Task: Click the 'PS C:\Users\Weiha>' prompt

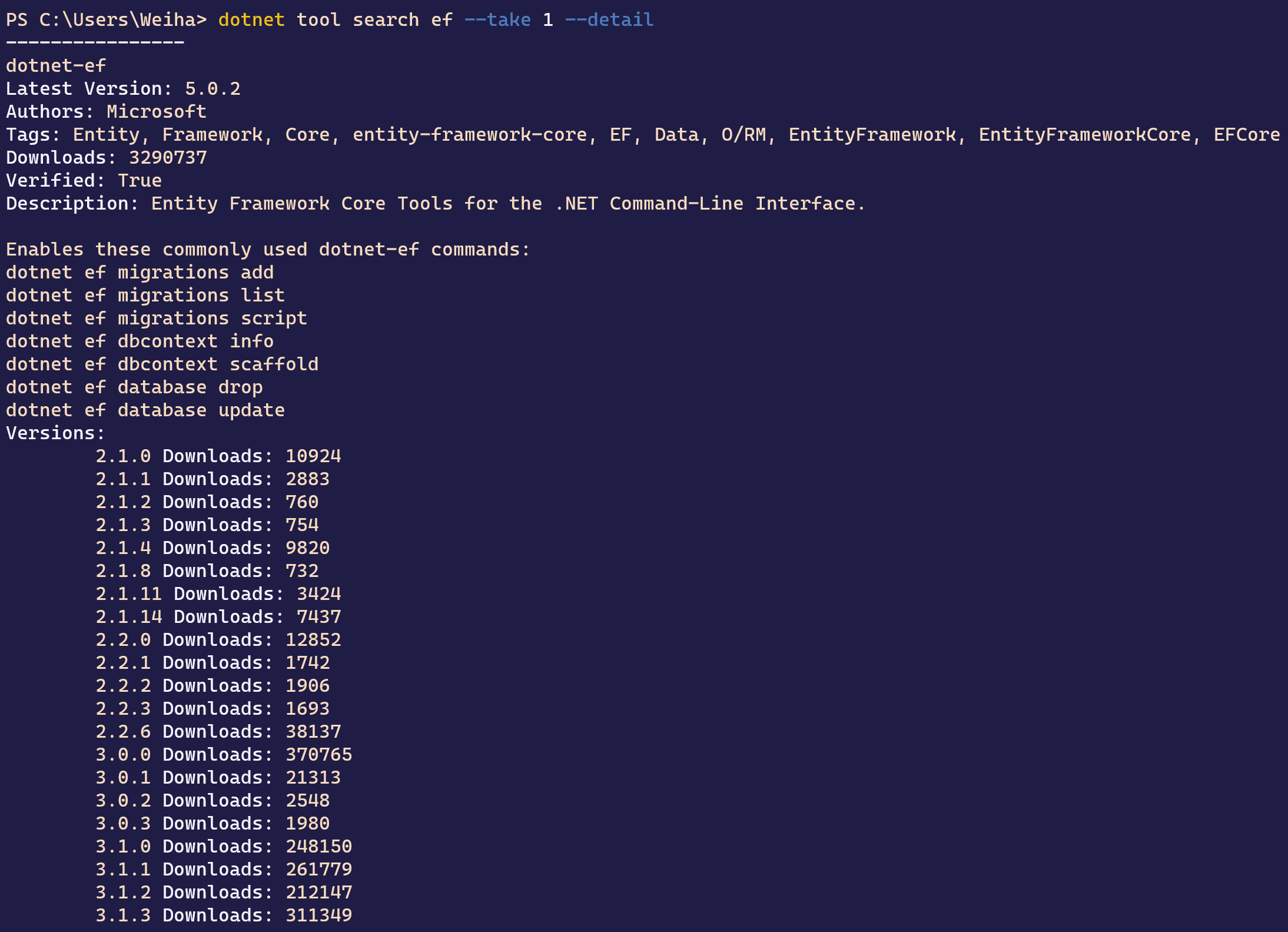Action: click(x=107, y=20)
